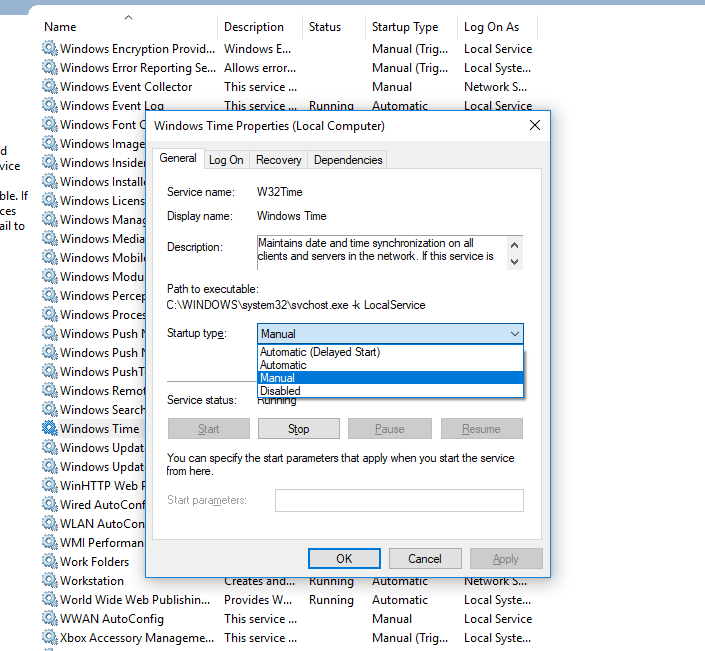
Task: Choose the Manual option in dropdown list
Action: click(391, 378)
